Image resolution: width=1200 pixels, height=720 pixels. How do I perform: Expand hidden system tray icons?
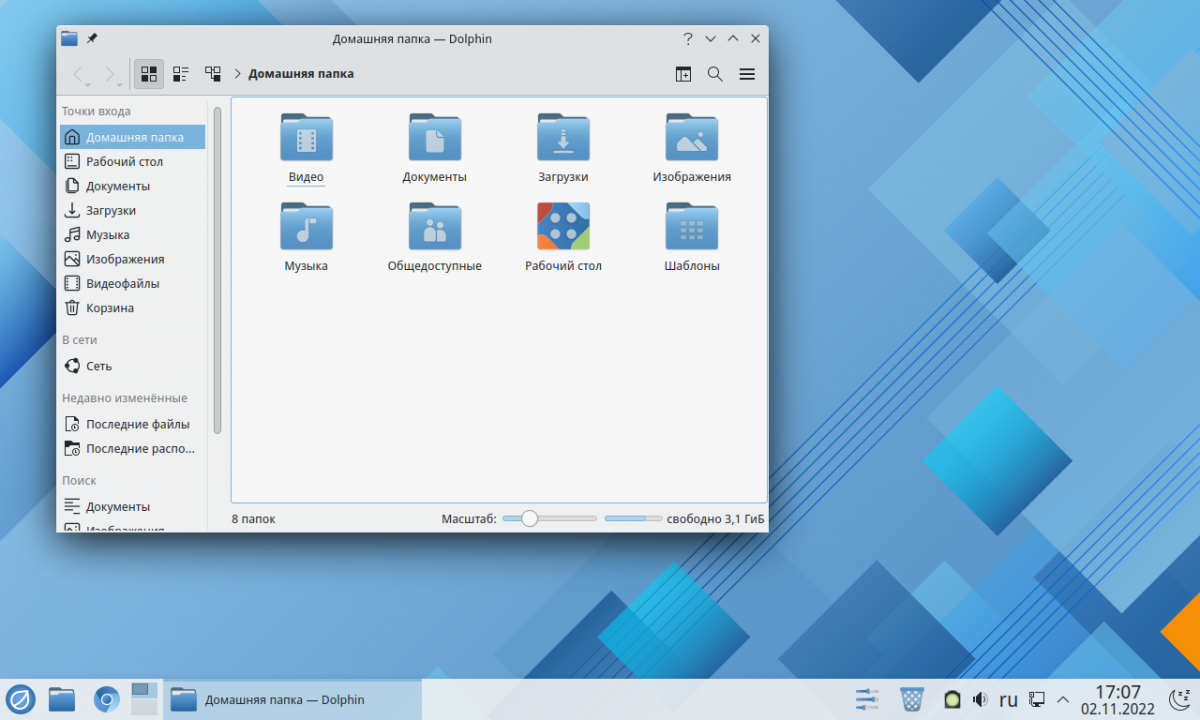click(1063, 699)
